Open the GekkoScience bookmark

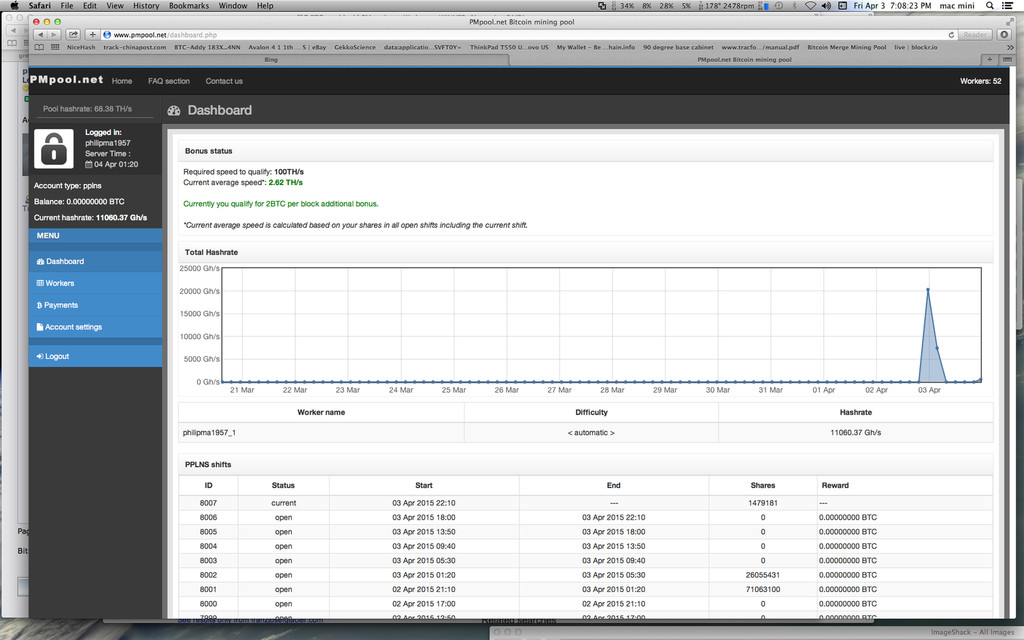point(355,47)
